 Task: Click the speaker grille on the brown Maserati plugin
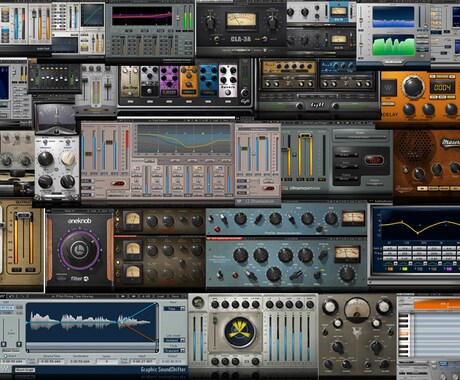(416, 145)
